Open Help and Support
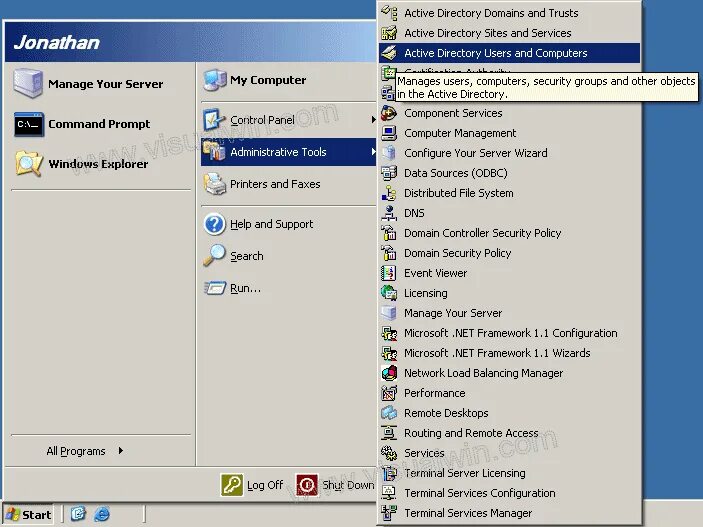The image size is (703, 527). click(x=288, y=224)
